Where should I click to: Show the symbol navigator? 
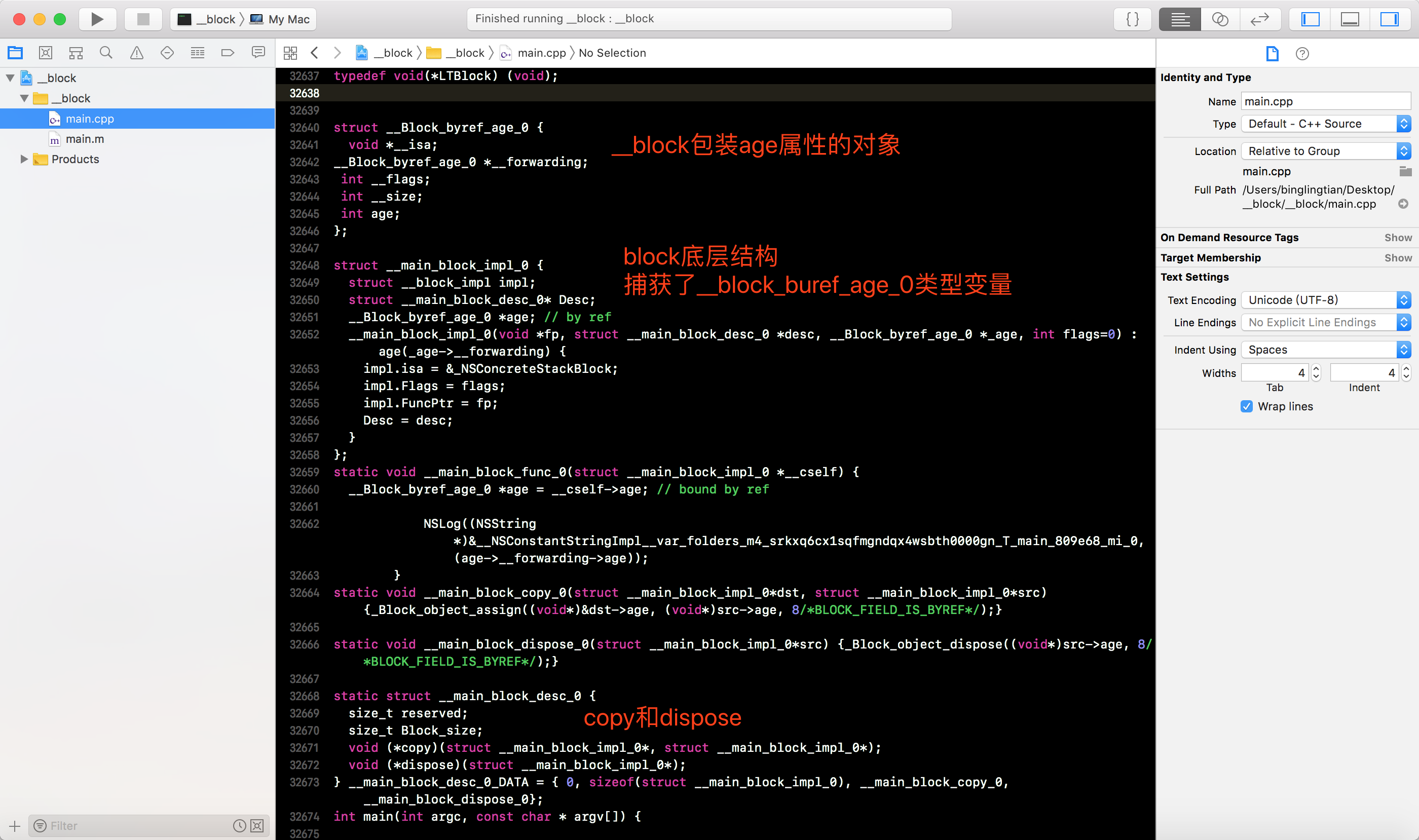pos(76,53)
